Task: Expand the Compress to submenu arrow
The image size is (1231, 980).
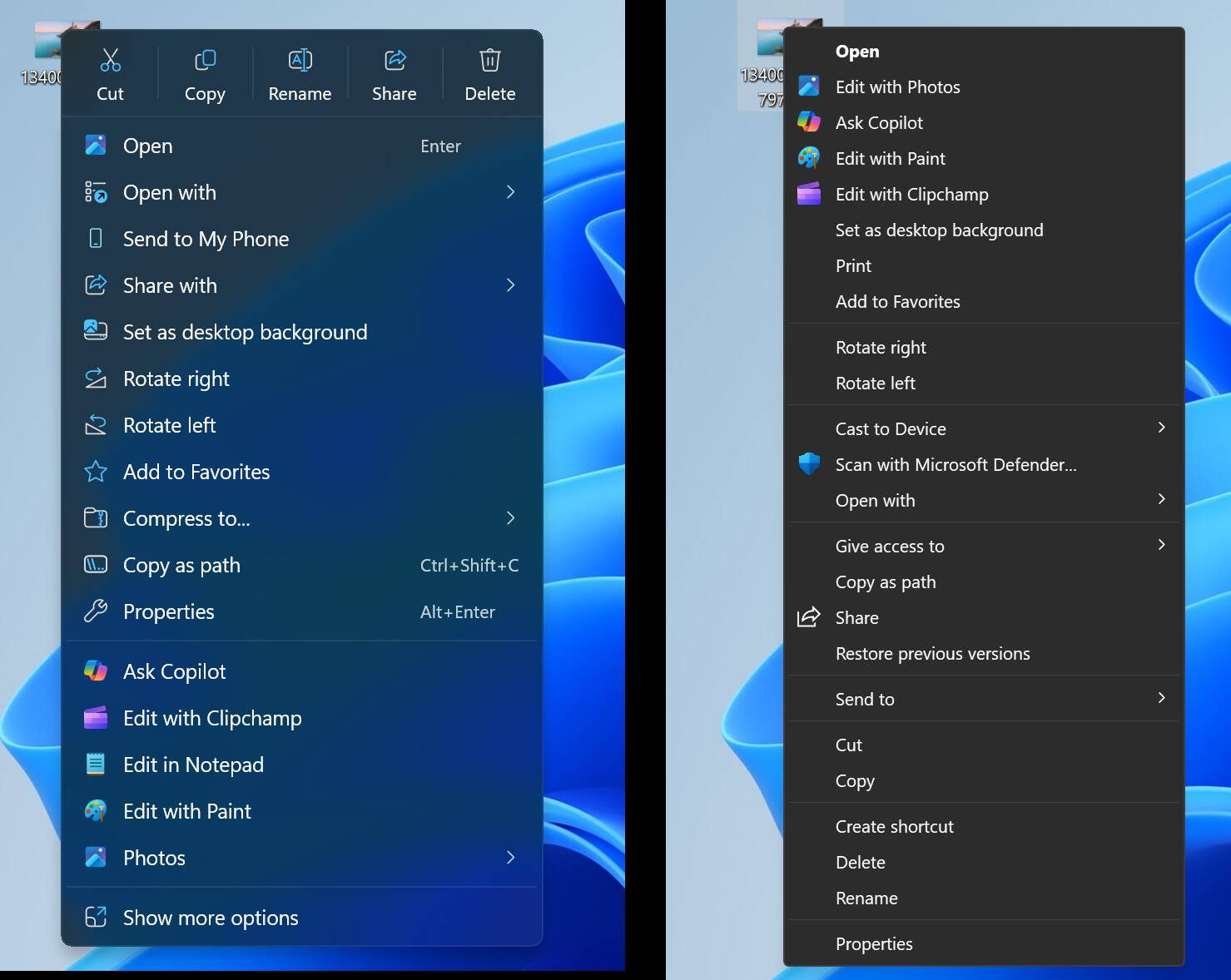Action: (510, 518)
